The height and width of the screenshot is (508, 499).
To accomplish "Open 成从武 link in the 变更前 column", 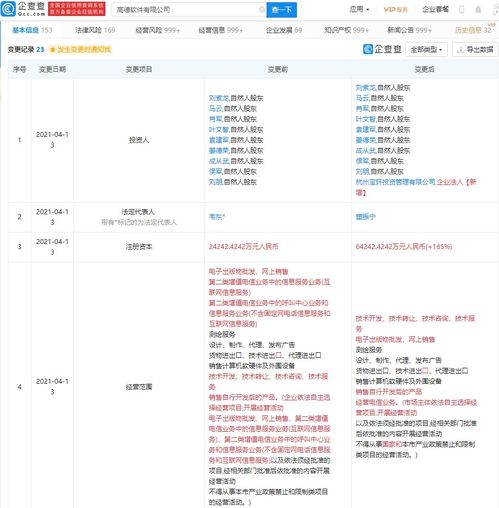I will click(219, 161).
